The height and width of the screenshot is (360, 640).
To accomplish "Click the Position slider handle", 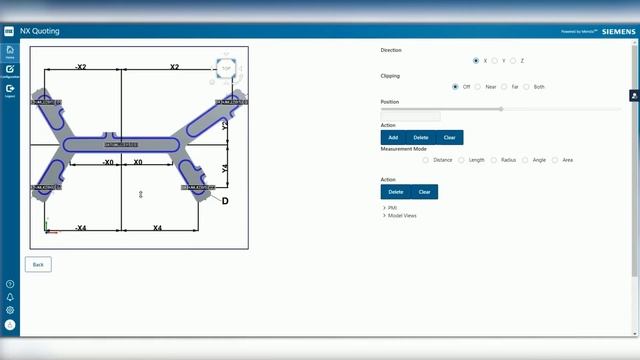I will (x=501, y=109).
